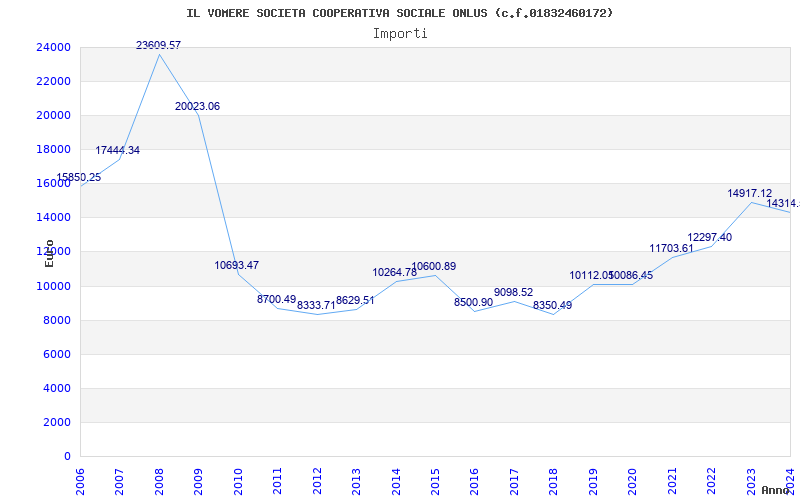This screenshot has width=800, height=500.
Task: Click the 15850.25 data label
Action: 79,178
